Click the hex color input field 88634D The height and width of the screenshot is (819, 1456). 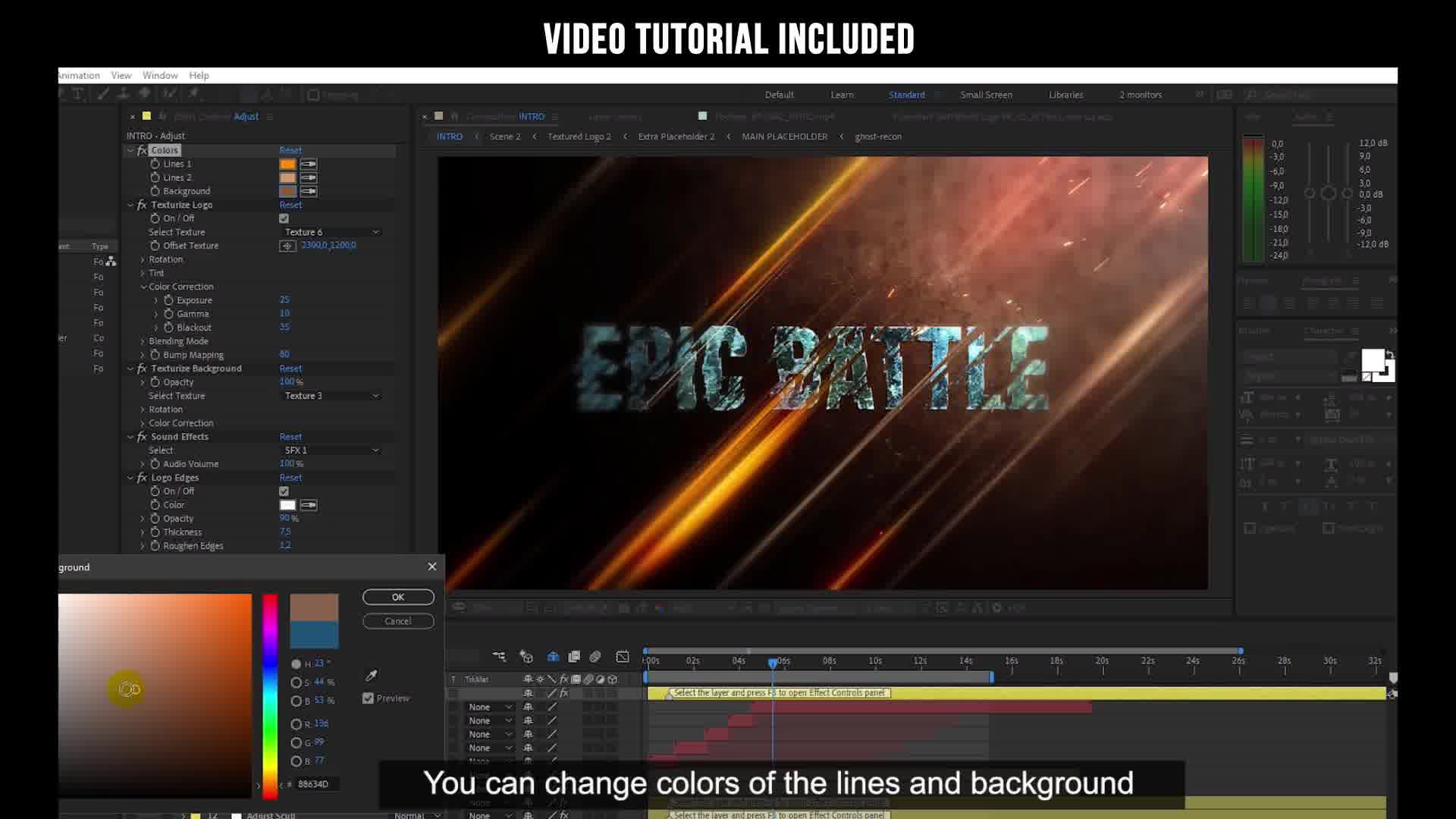click(x=316, y=784)
